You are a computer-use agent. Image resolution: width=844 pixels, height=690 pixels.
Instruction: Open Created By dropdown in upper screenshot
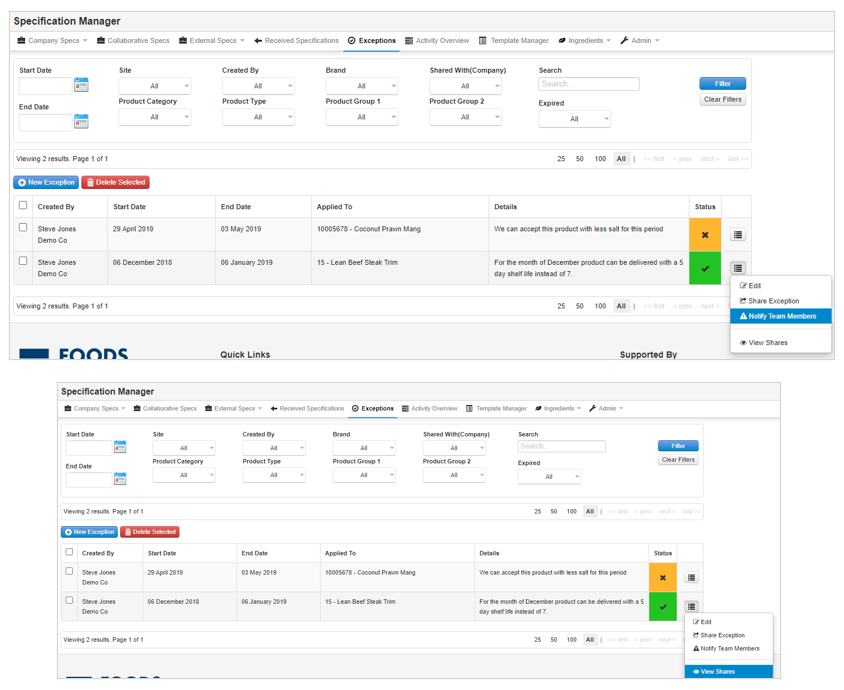258,86
